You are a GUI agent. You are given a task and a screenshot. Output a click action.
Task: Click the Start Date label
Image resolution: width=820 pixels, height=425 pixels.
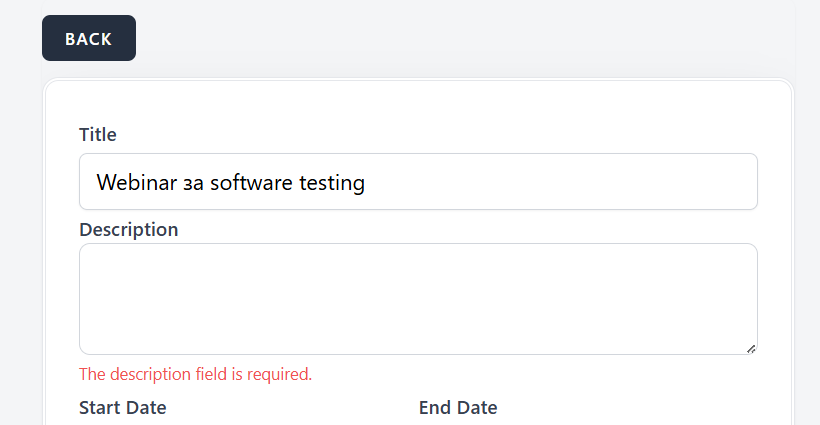[x=122, y=407]
